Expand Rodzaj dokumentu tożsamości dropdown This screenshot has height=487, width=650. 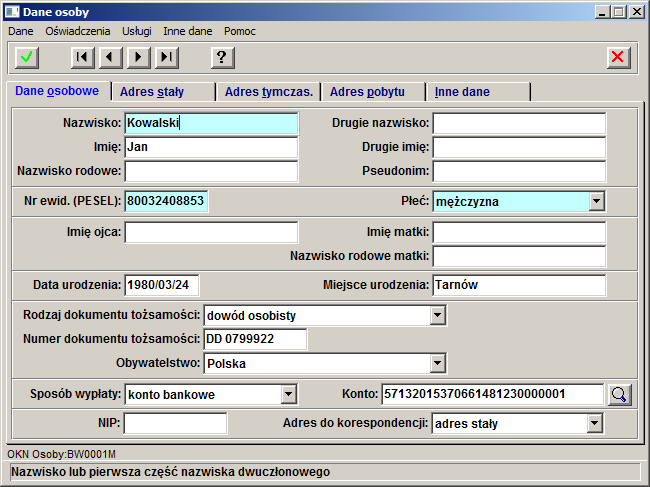[x=437, y=315]
